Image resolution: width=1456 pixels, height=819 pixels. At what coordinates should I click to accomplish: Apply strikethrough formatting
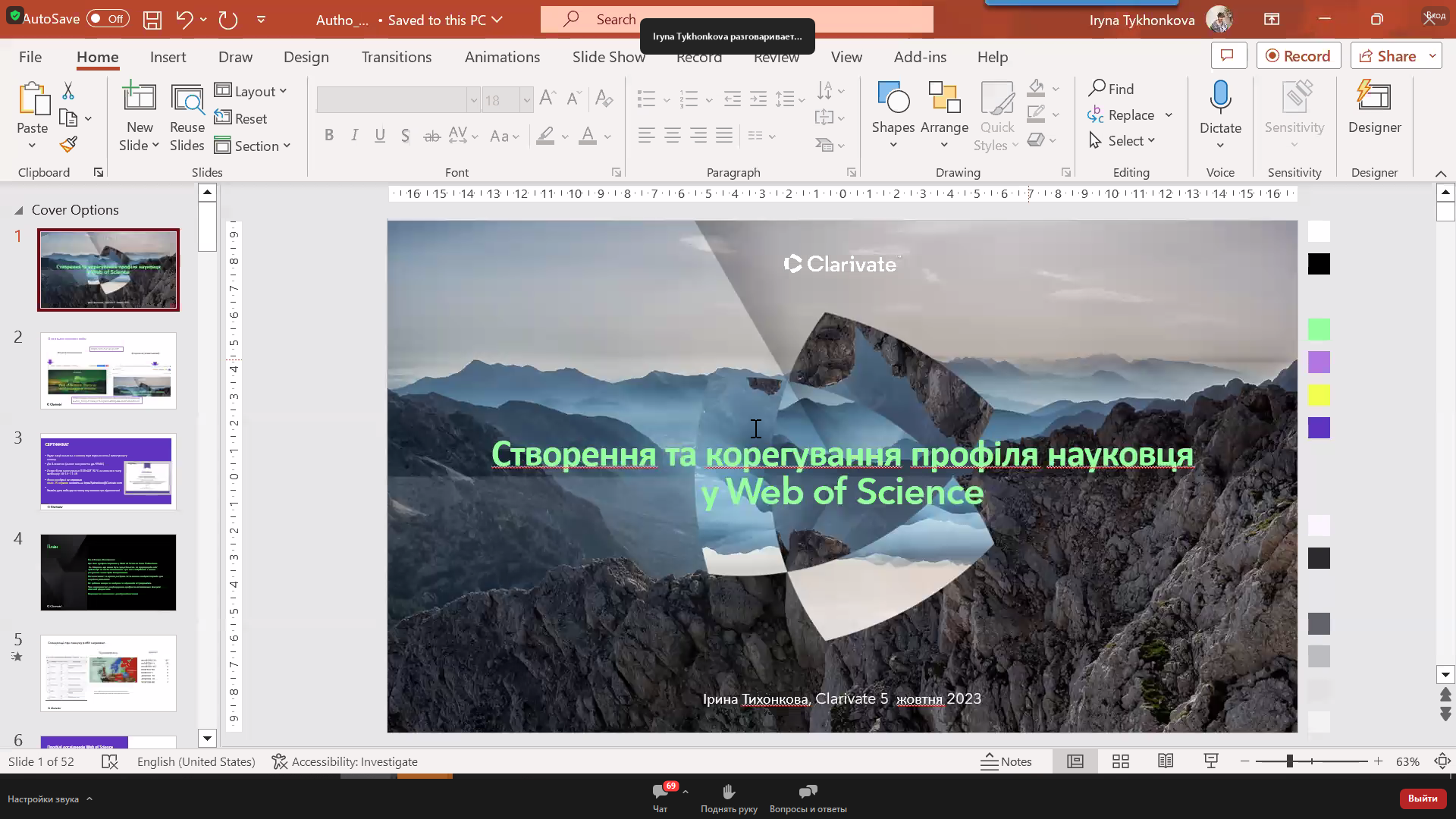431,136
